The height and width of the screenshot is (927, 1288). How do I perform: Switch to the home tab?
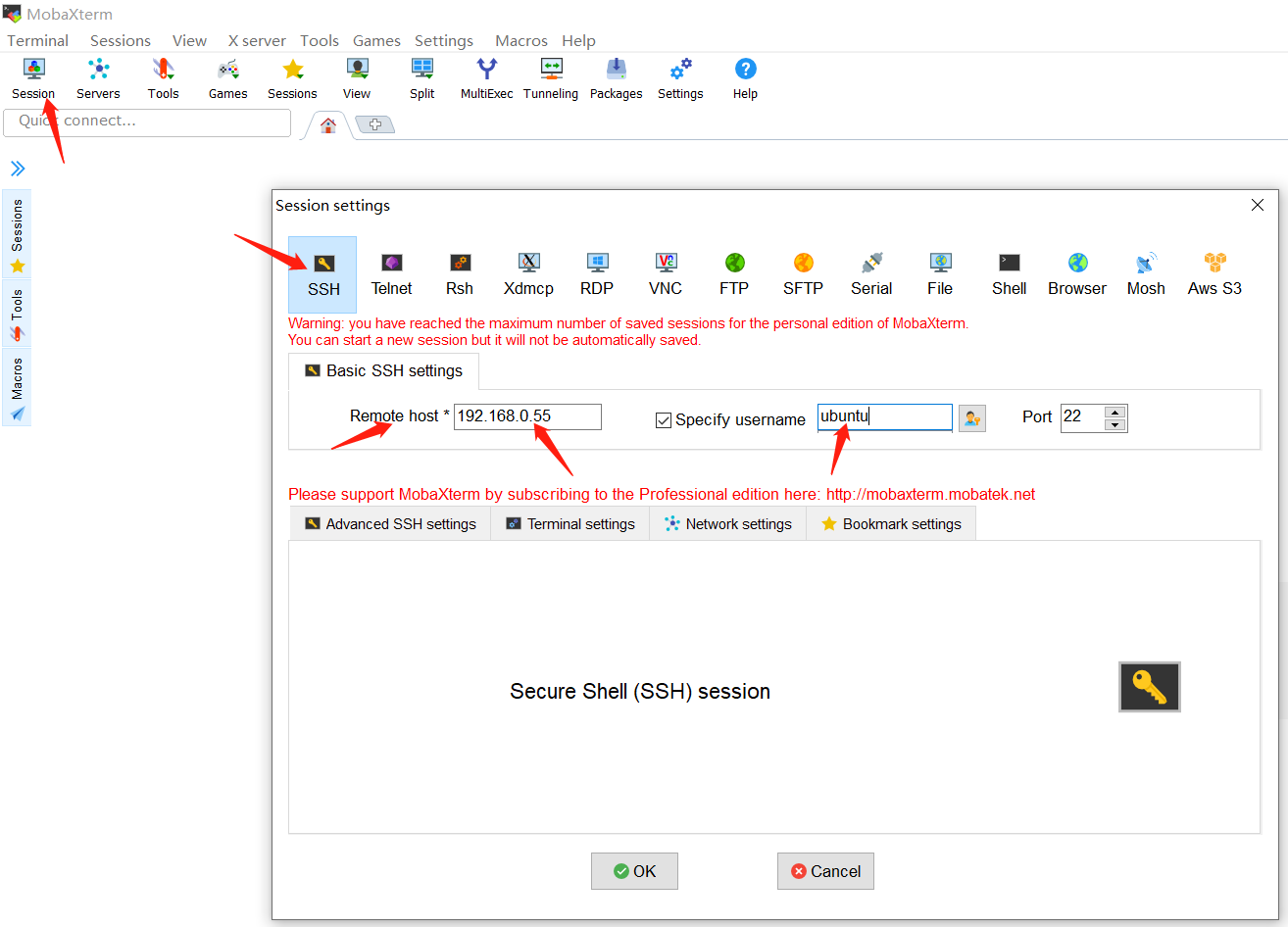click(328, 125)
